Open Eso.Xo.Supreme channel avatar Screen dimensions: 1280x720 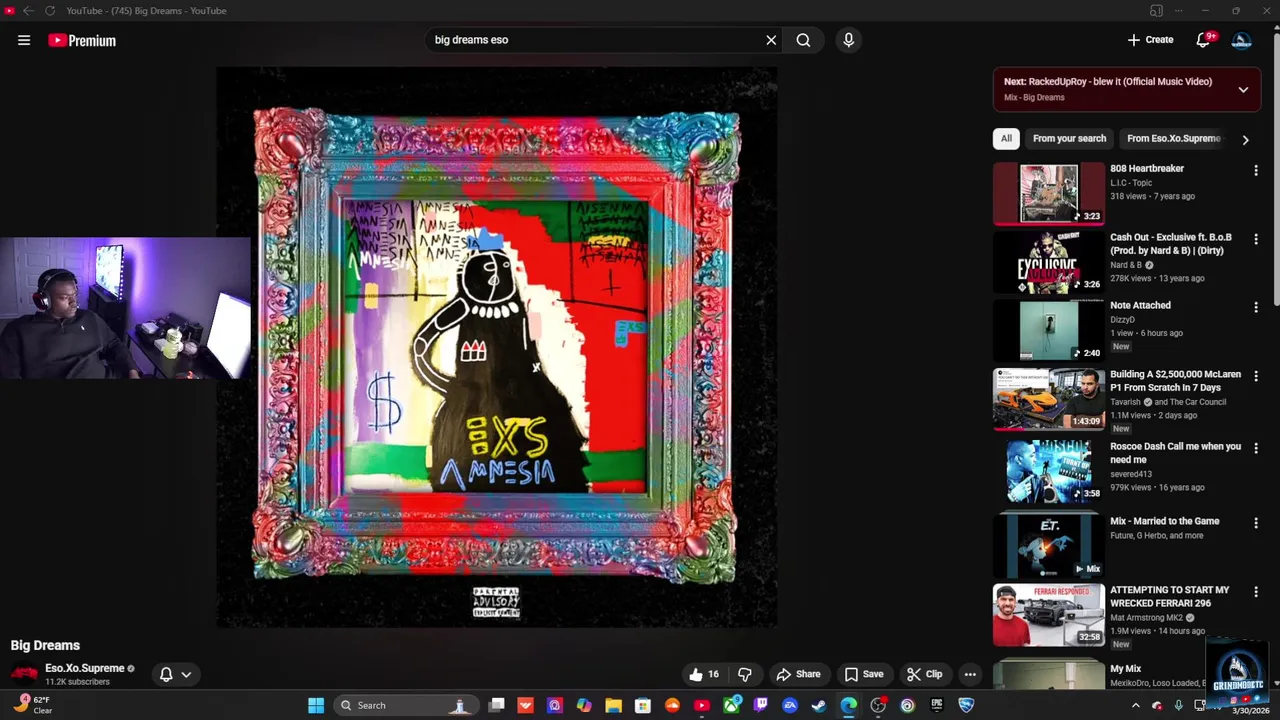[24, 674]
